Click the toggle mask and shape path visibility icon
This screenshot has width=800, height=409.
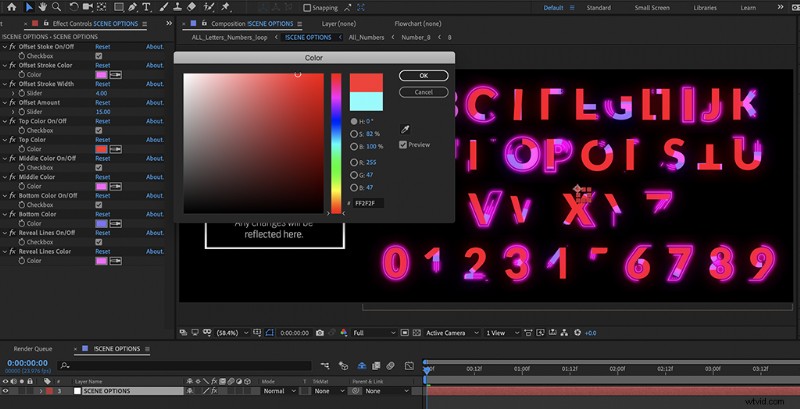pos(270,333)
